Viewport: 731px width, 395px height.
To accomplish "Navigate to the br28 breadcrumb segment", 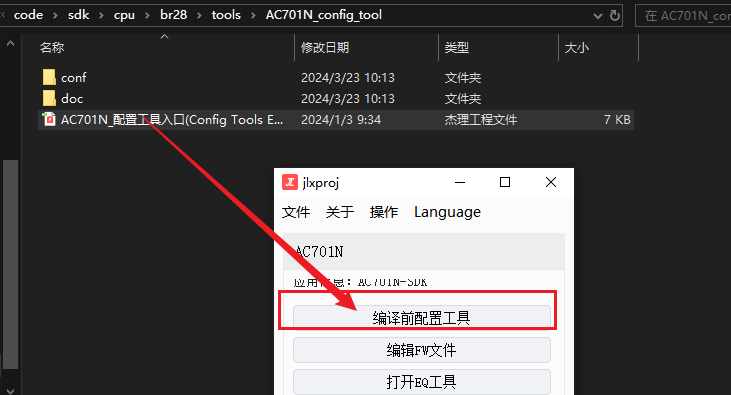I will pyautogui.click(x=173, y=15).
